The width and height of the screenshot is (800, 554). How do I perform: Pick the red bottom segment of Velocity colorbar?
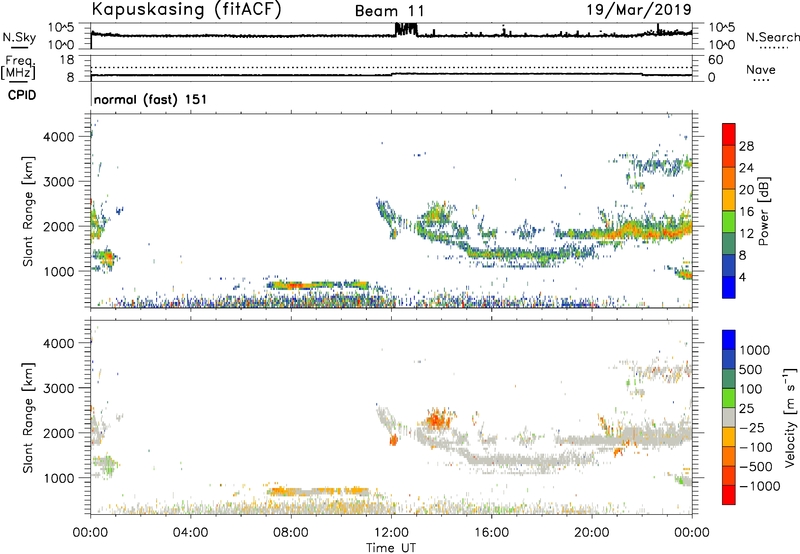click(x=729, y=495)
